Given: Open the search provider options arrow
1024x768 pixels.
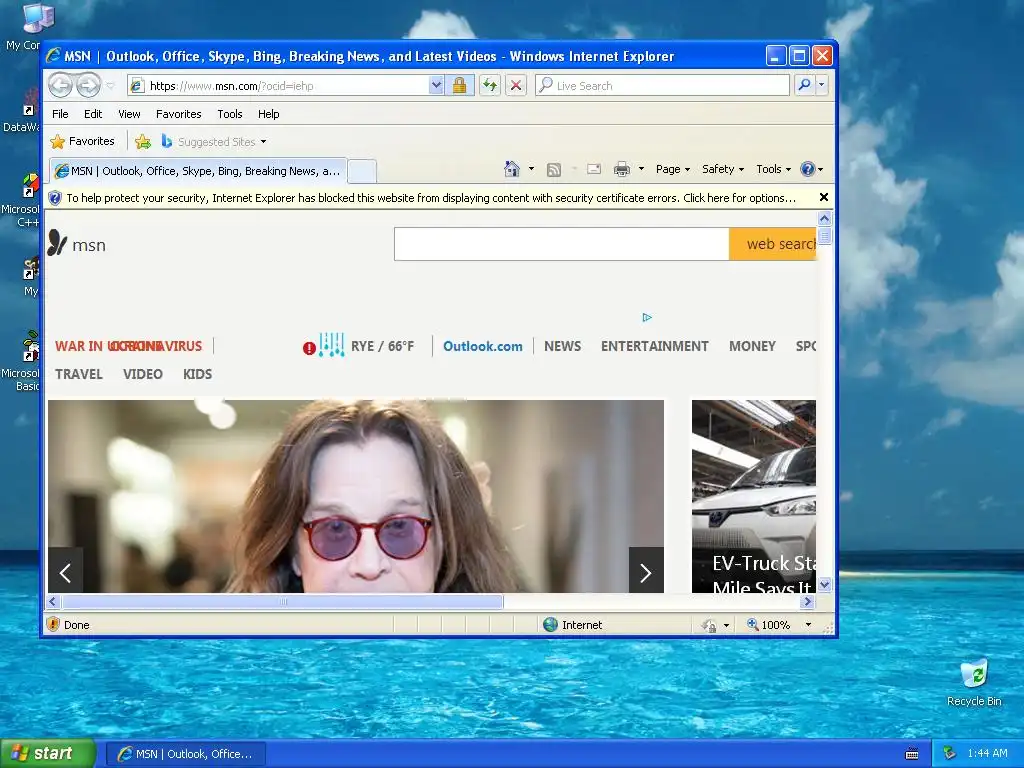Looking at the screenshot, I should click(x=822, y=85).
